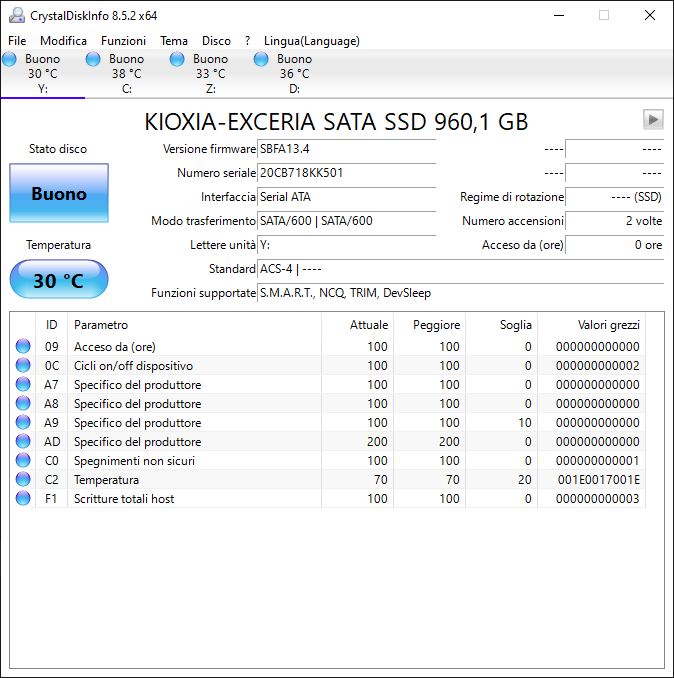Viewport: 674px width, 678px height.
Task: Click the Peggiore column header
Action: 430,325
